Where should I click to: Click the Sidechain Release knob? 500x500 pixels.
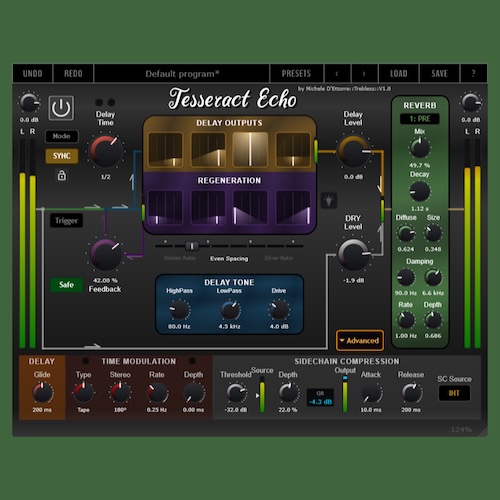[x=411, y=393]
